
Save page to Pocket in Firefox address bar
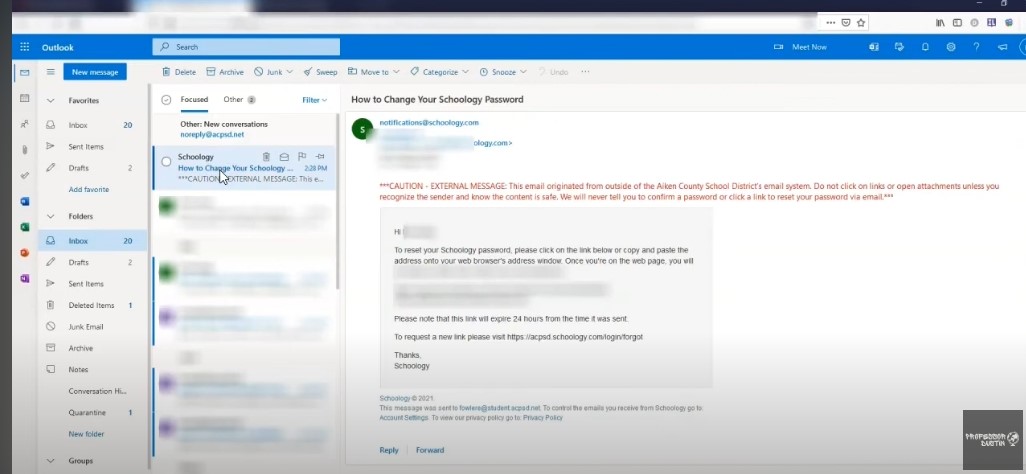[x=846, y=22]
